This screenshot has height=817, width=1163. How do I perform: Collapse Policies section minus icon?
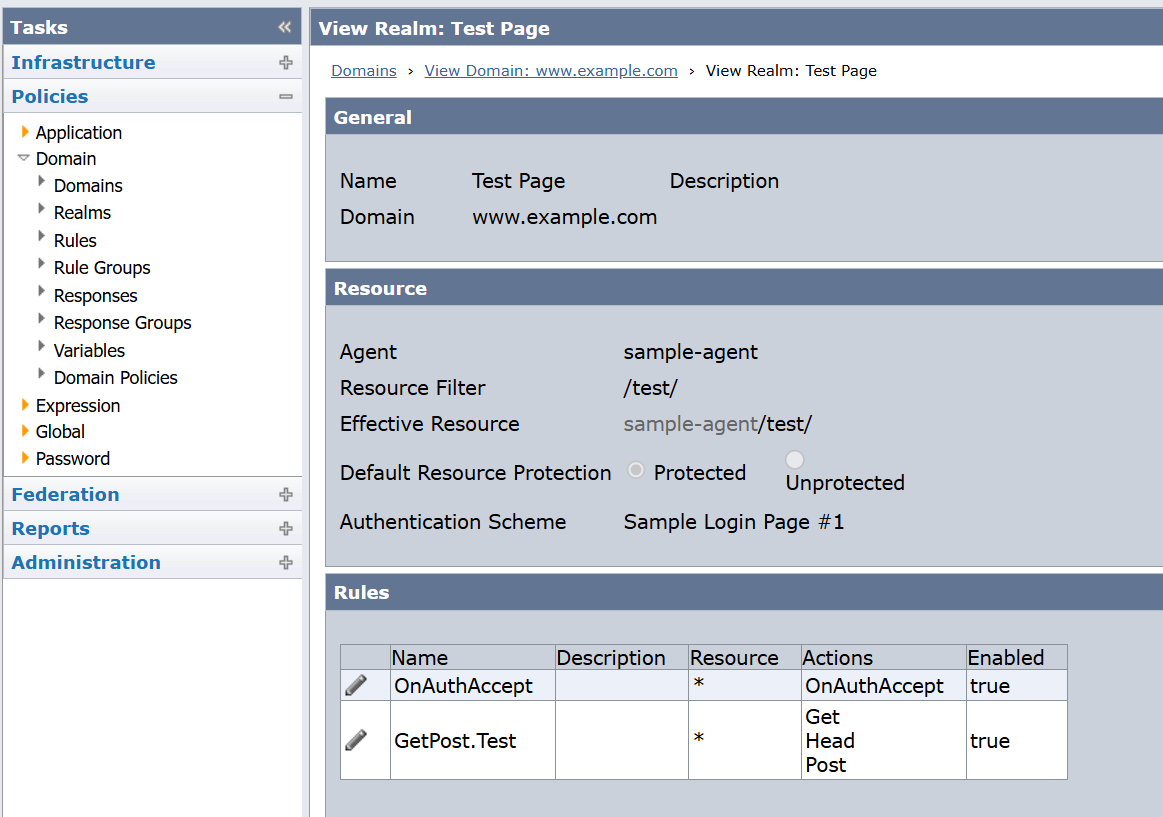(286, 97)
